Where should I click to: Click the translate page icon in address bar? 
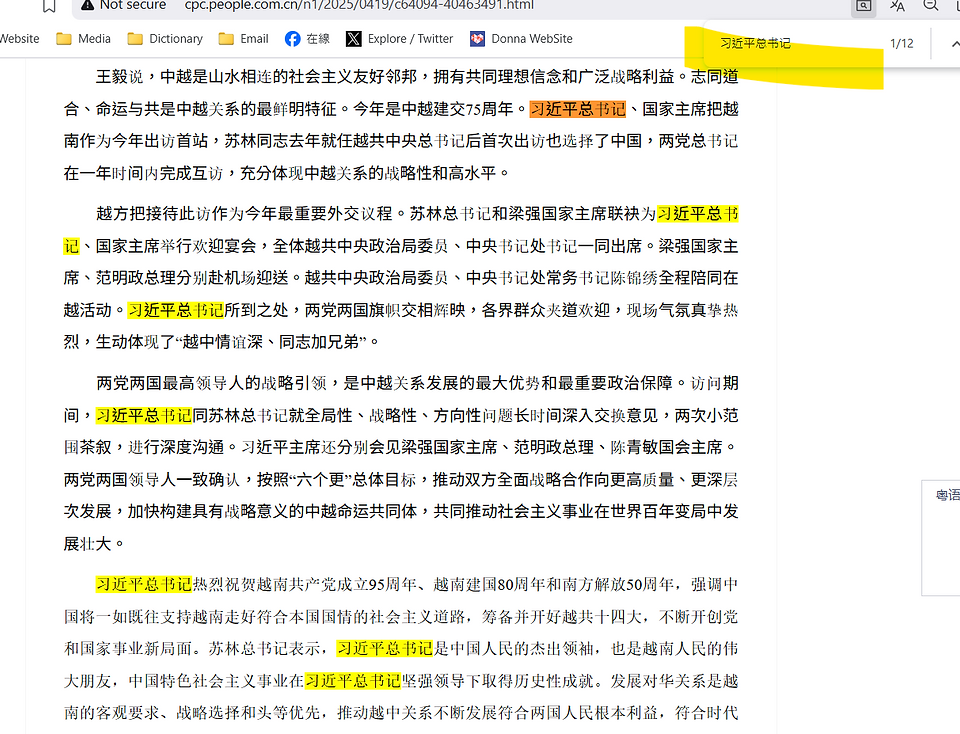[x=897, y=6]
